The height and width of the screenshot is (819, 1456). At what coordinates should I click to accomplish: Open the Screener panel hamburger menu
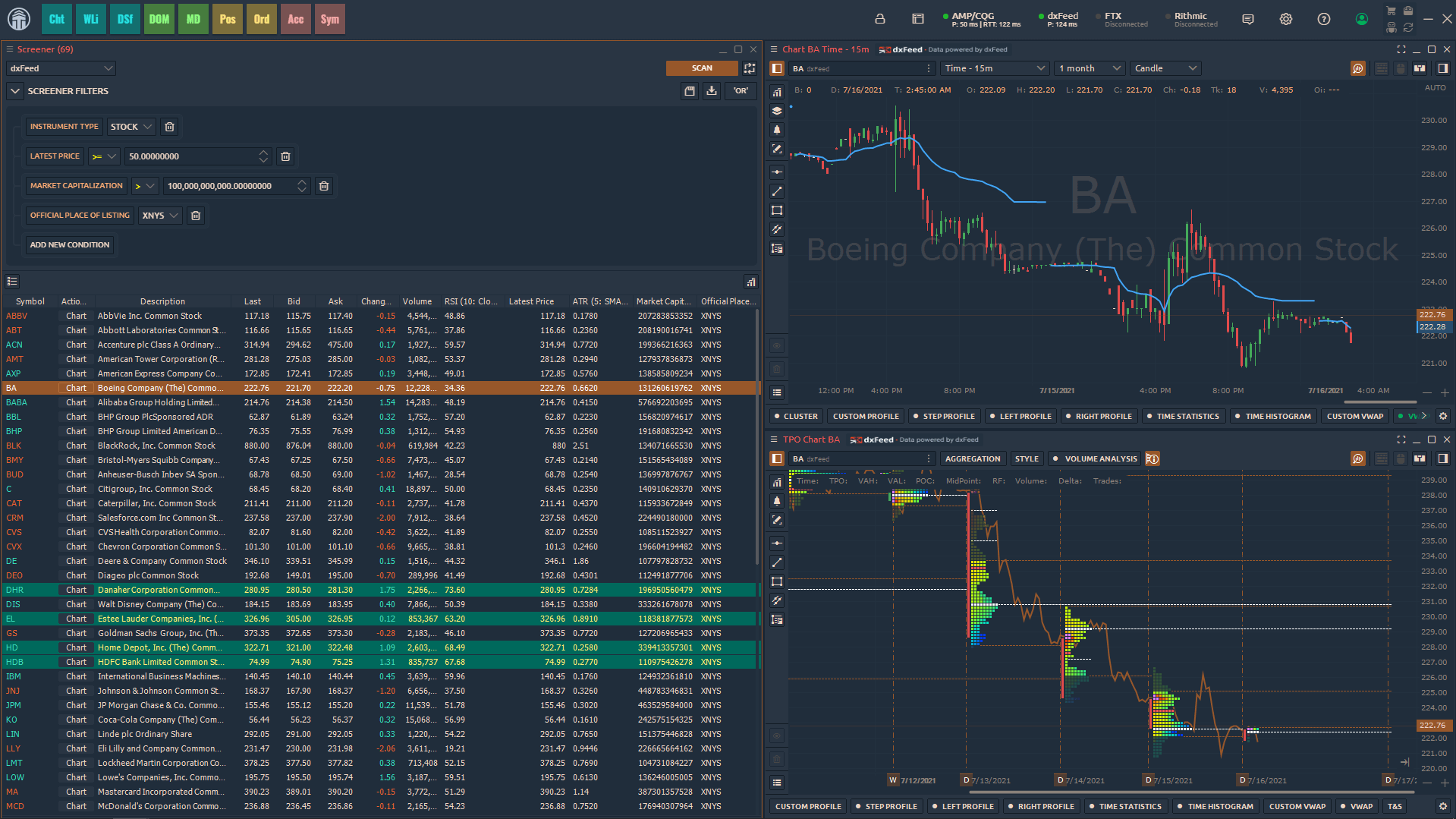point(10,49)
